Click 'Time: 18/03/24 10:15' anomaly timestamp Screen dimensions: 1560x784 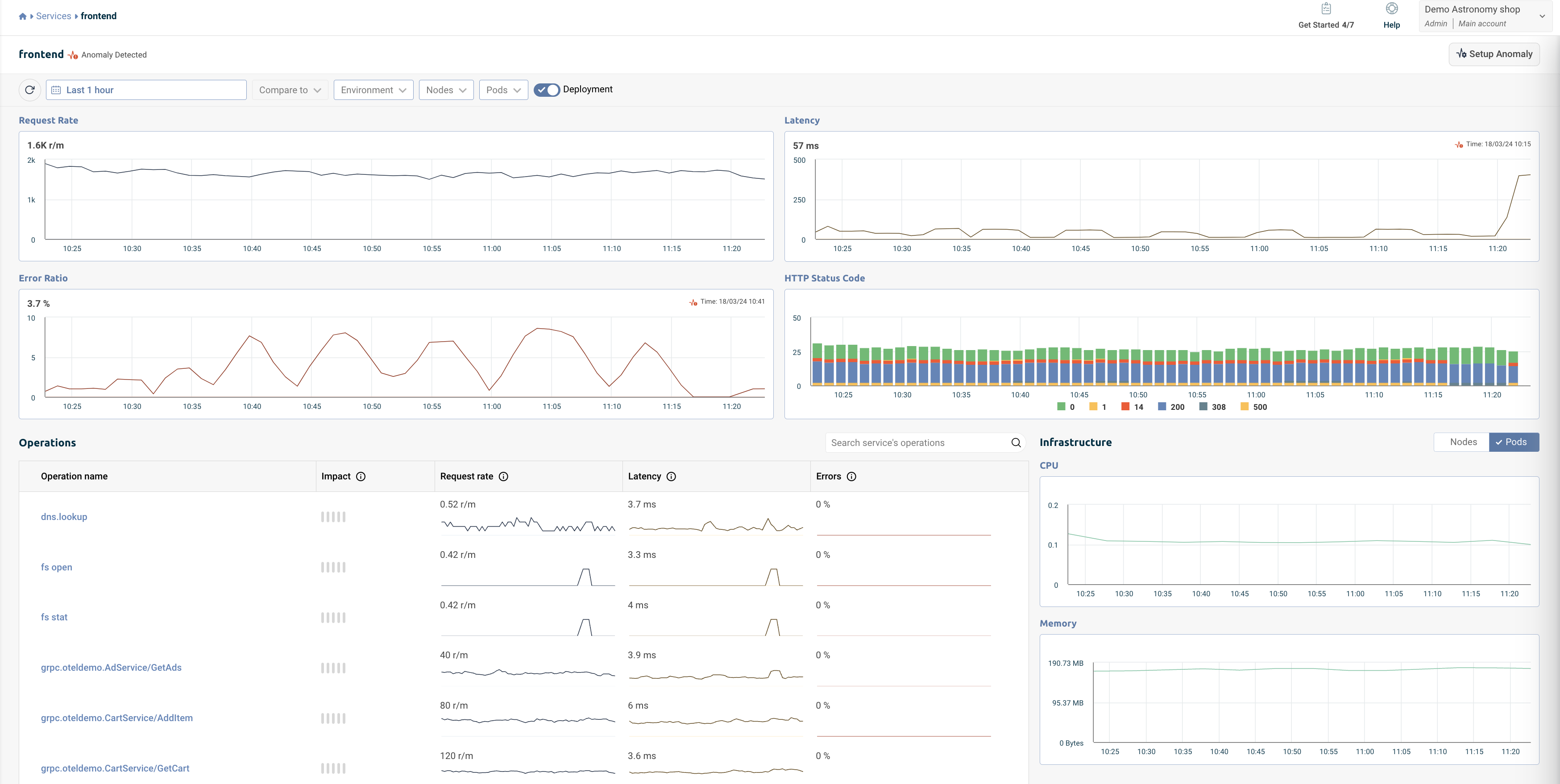coord(1498,144)
